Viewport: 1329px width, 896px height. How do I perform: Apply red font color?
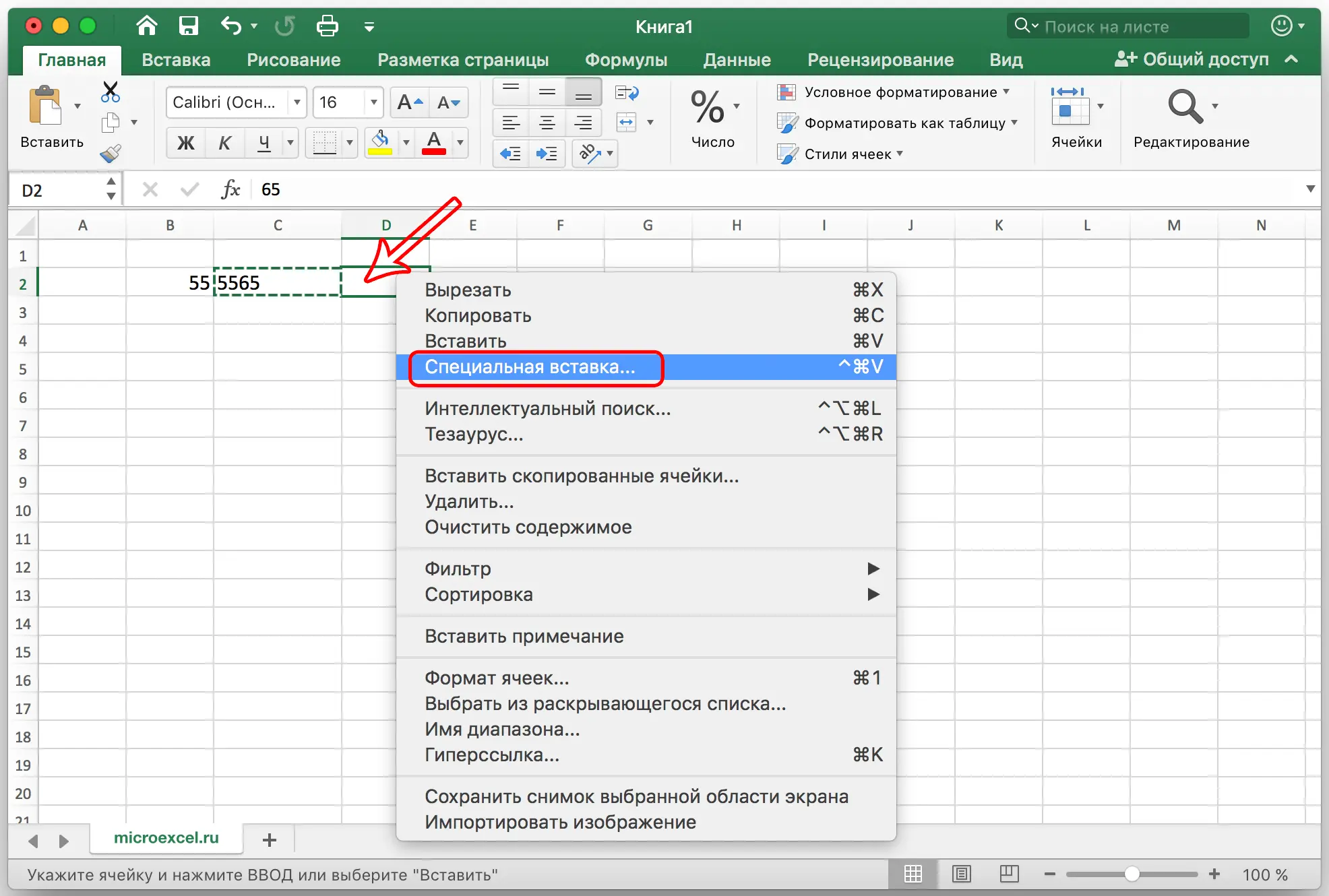[x=434, y=142]
